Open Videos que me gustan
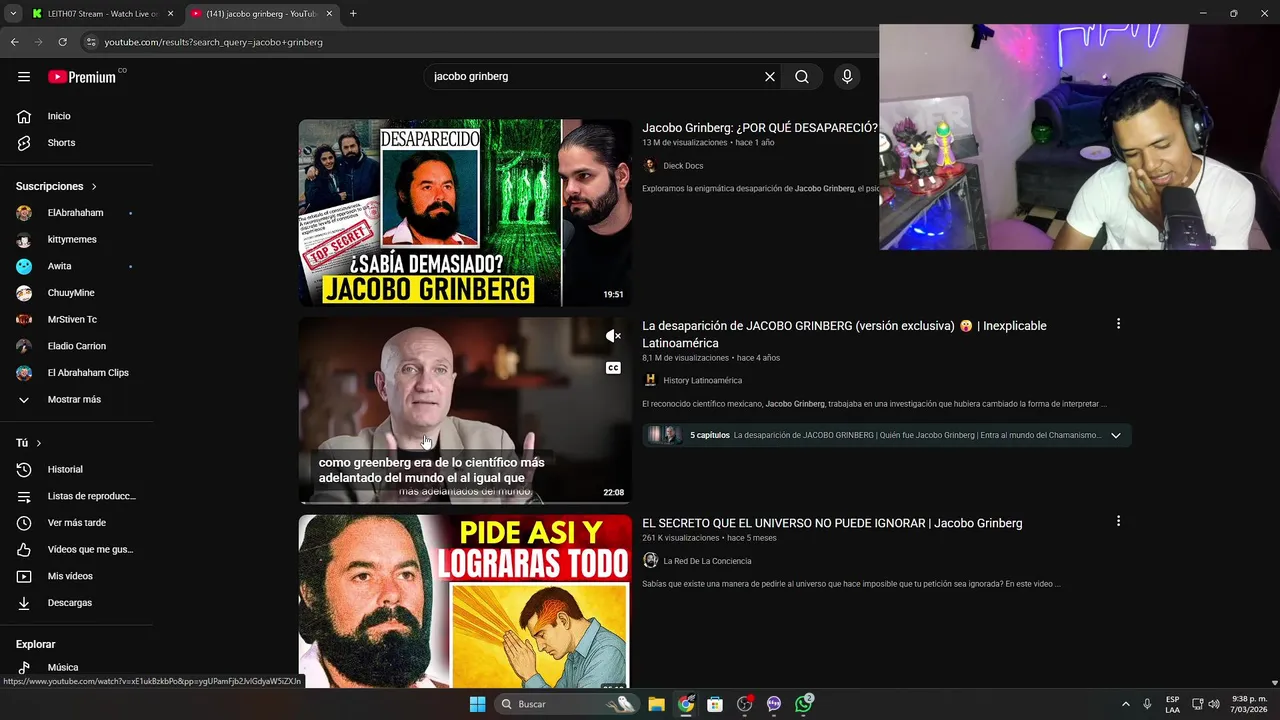The width and height of the screenshot is (1280, 720). 76,550
